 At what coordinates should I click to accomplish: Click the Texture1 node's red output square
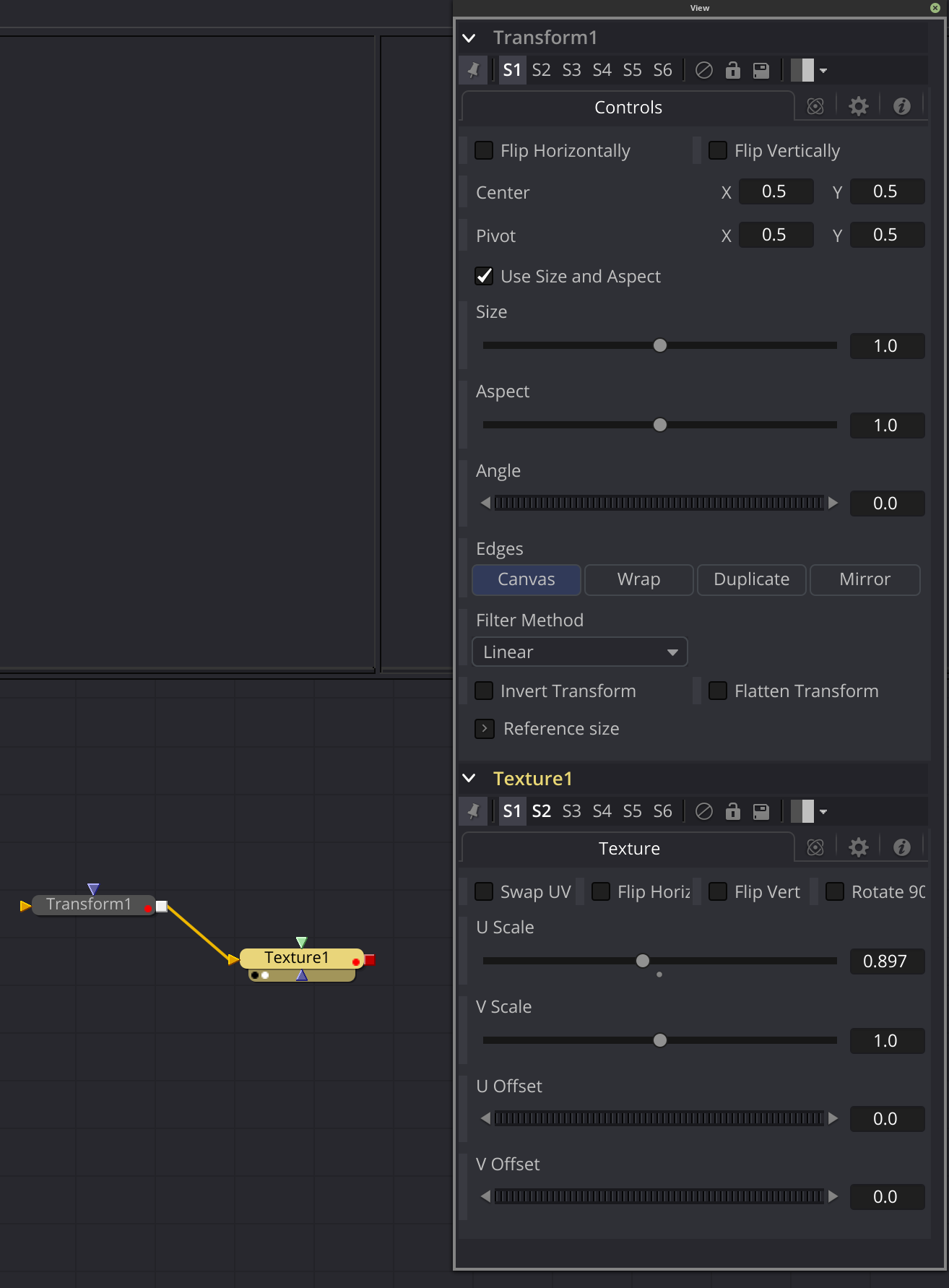[x=370, y=960]
